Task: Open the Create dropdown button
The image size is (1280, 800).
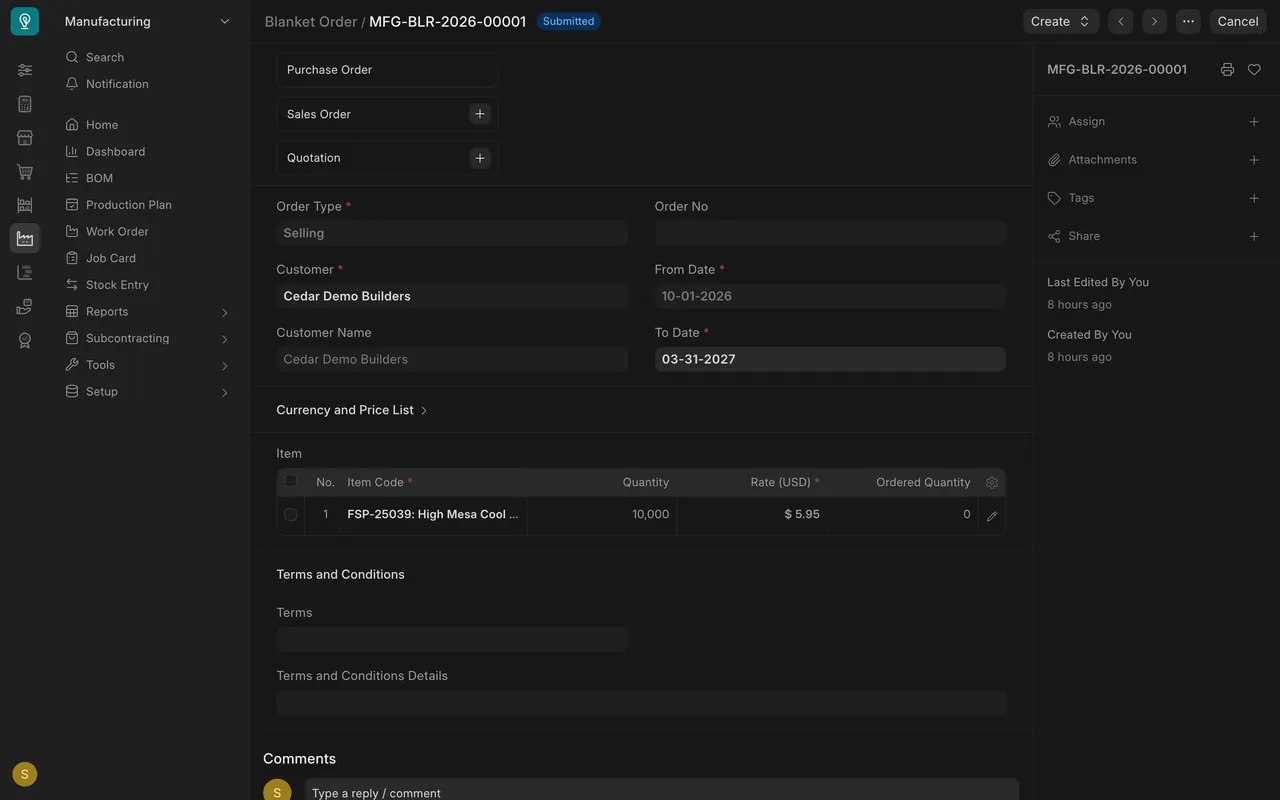Action: tap(1061, 21)
